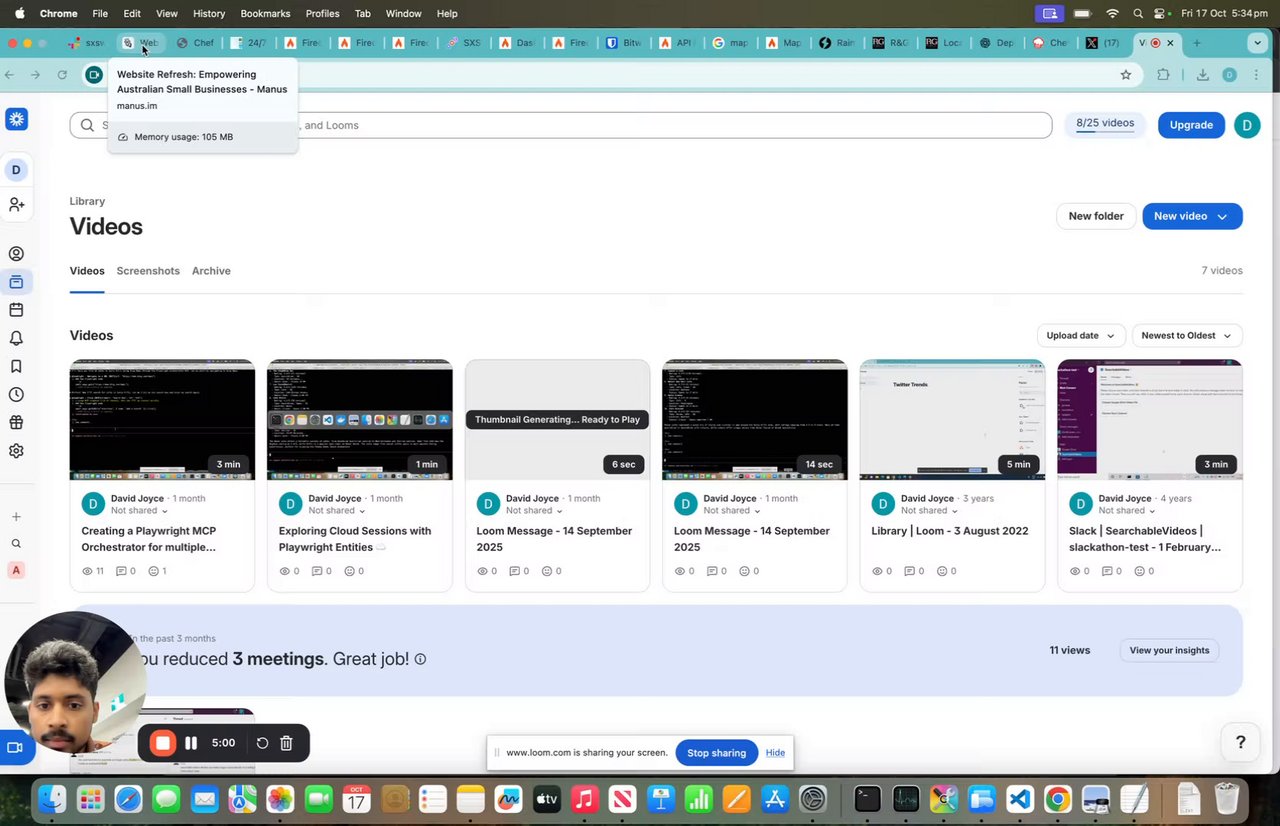Click the Upgrade button
This screenshot has width=1280, height=826.
click(x=1191, y=125)
